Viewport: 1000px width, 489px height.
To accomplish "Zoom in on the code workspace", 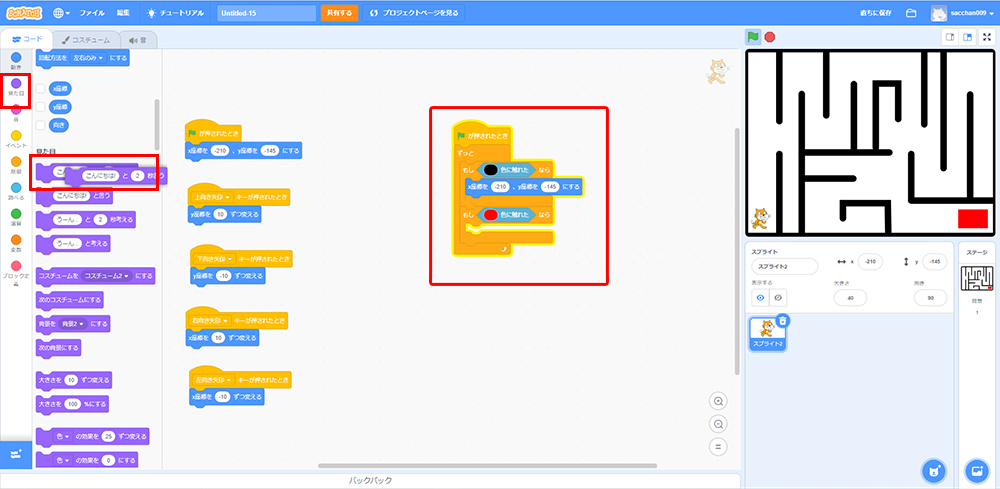I will [x=717, y=401].
